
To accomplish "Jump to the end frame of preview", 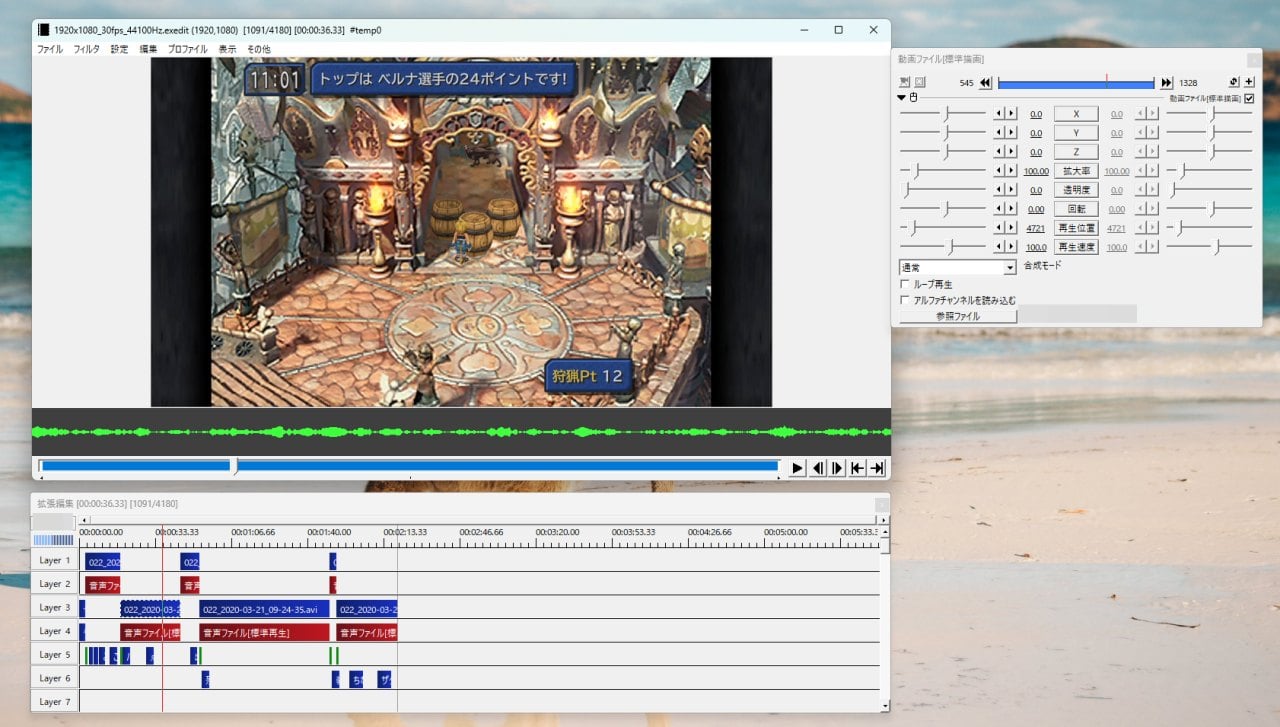I will click(877, 468).
